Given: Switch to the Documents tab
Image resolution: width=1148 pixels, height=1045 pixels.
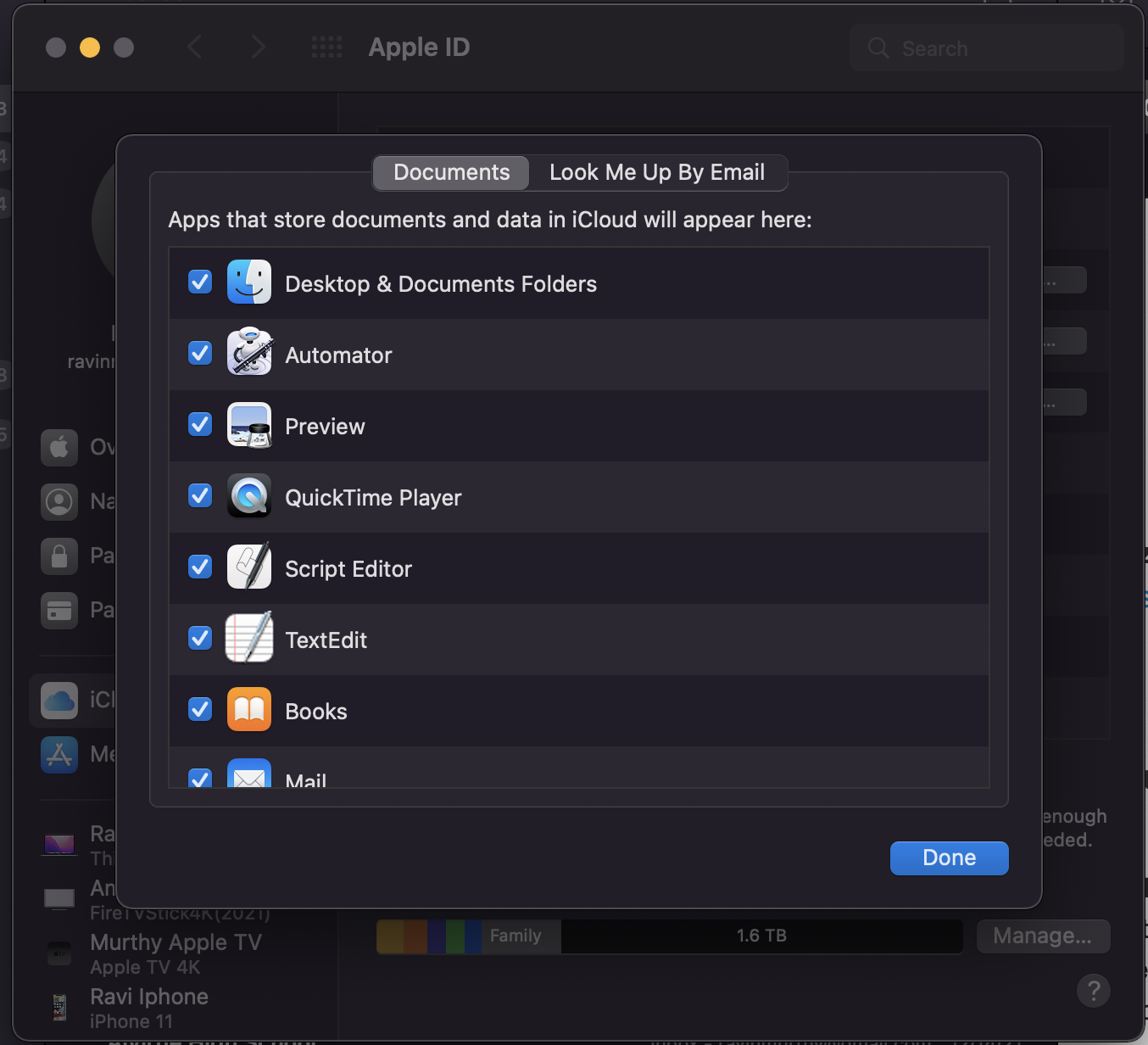Looking at the screenshot, I should (452, 172).
